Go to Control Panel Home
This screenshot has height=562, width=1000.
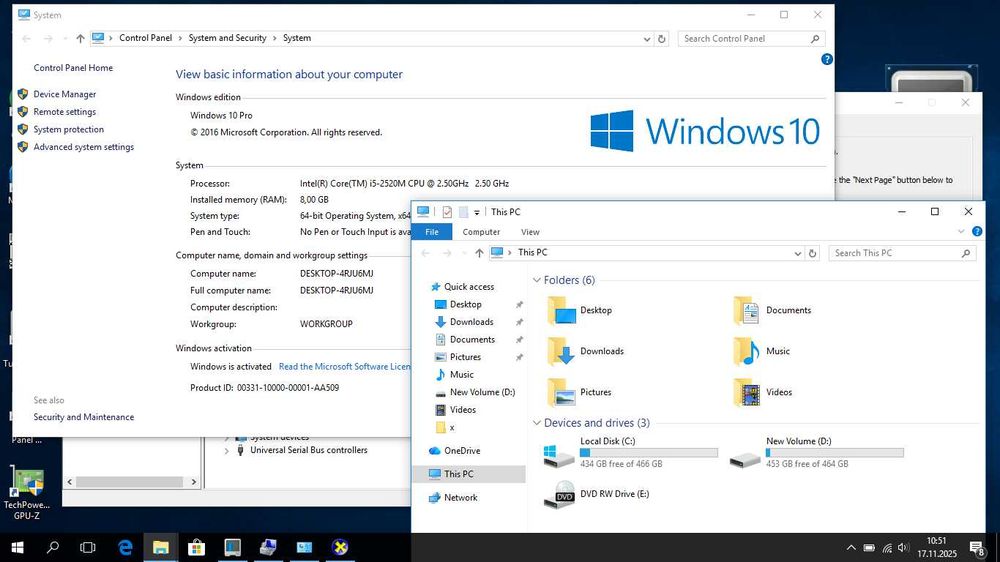pos(73,68)
